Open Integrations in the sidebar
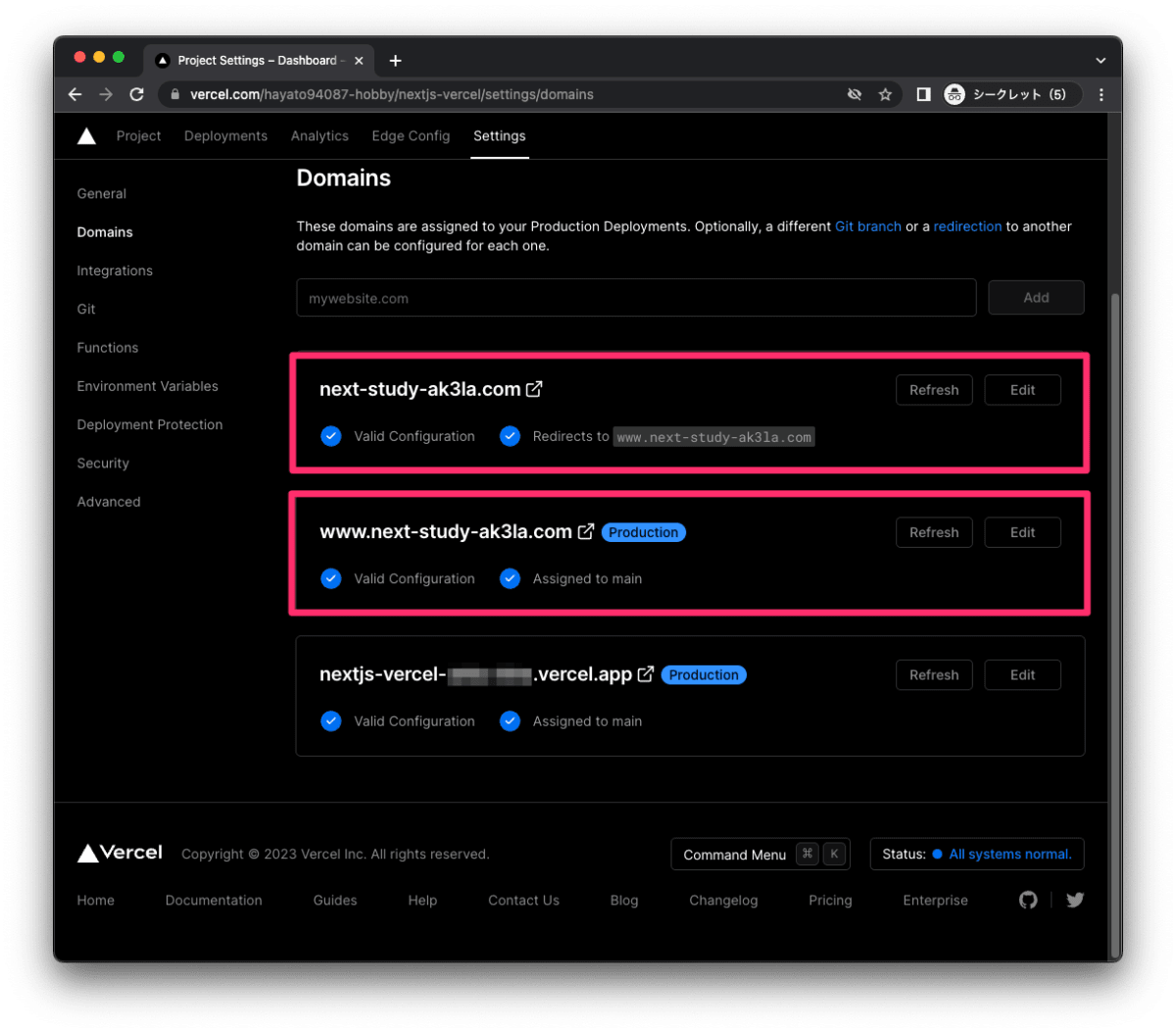 115,271
